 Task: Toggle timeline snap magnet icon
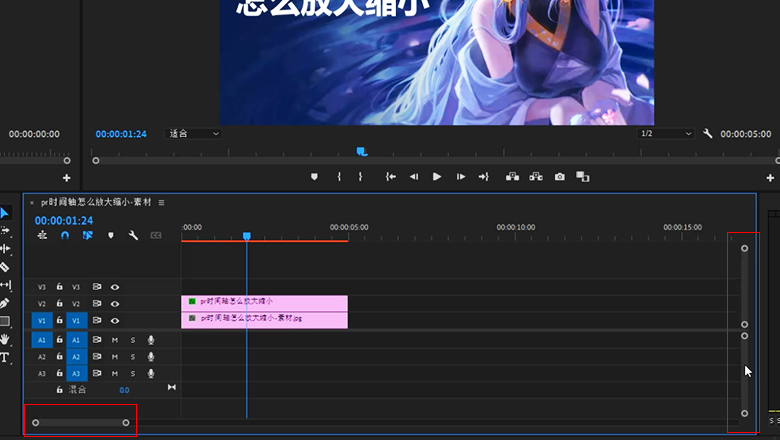click(65, 236)
